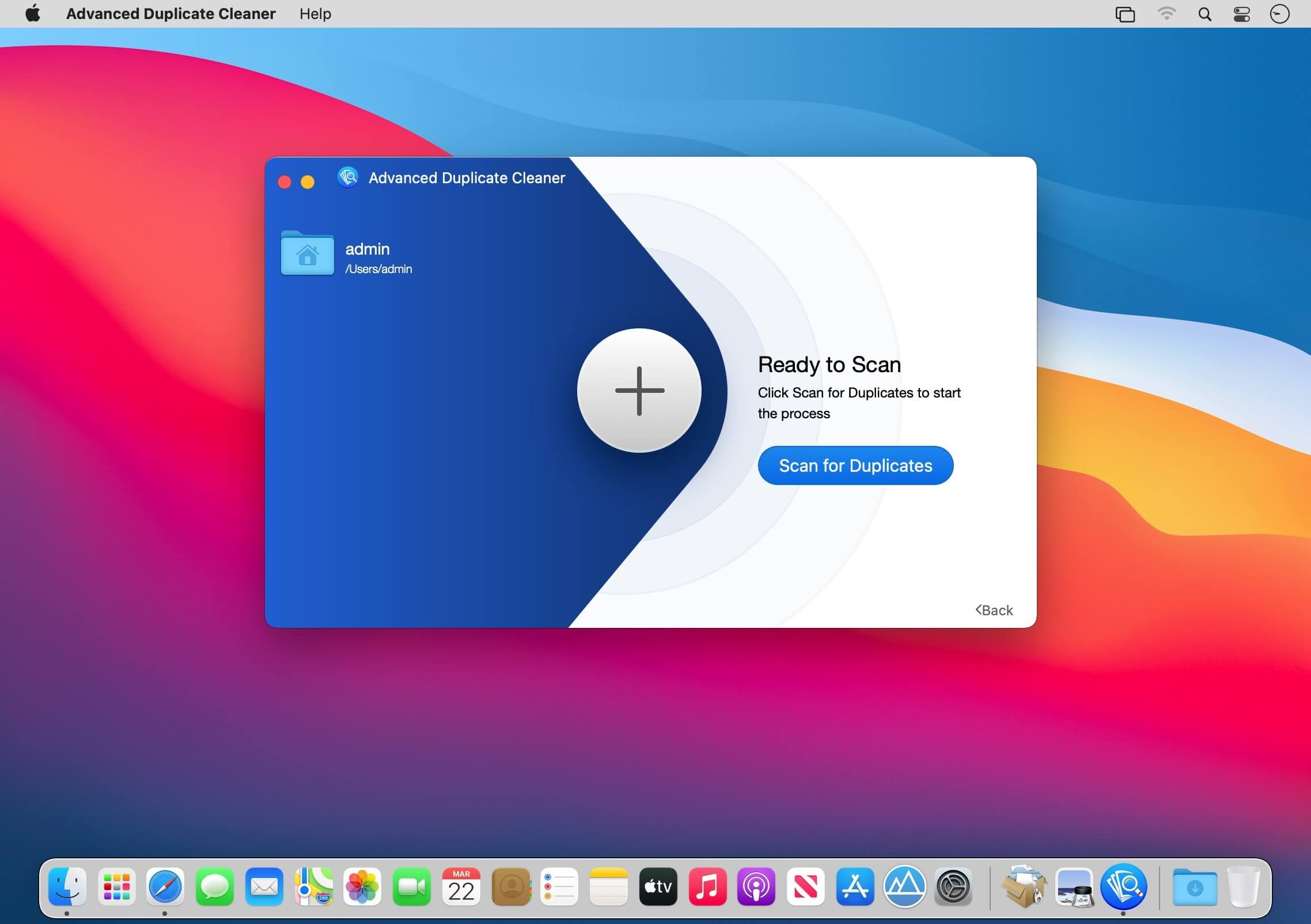Open Control Center in the menu bar

point(1241,14)
